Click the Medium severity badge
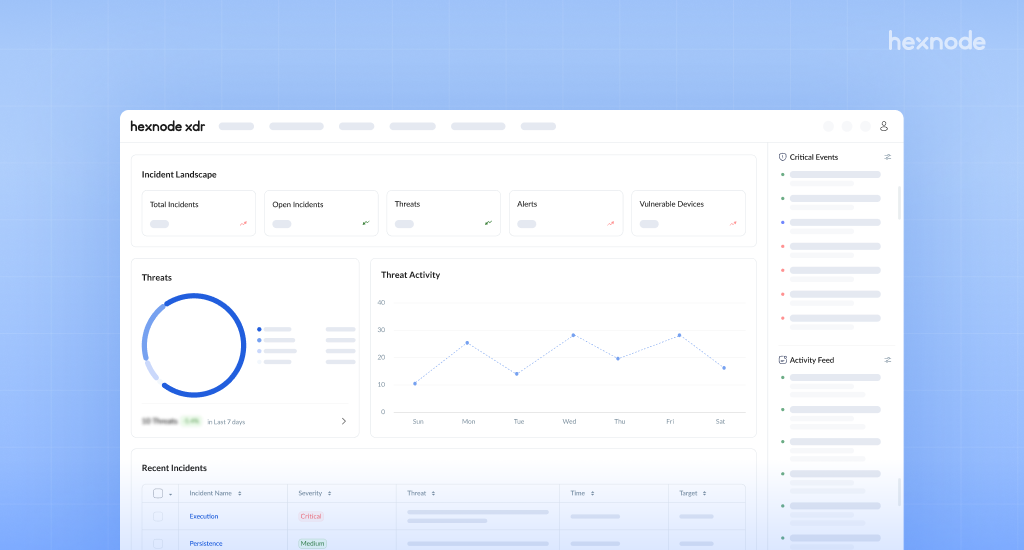1024x550 pixels. [x=312, y=543]
